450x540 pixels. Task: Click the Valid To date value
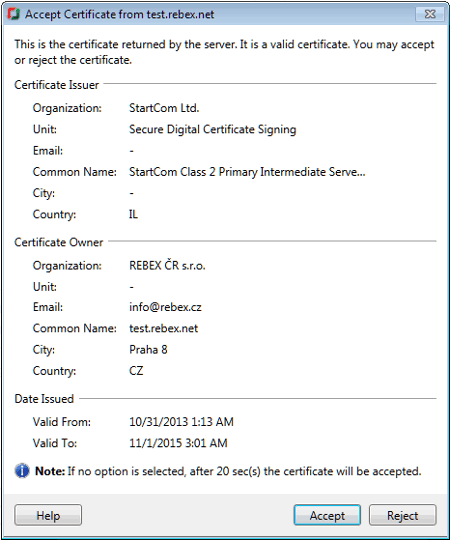coord(178,443)
